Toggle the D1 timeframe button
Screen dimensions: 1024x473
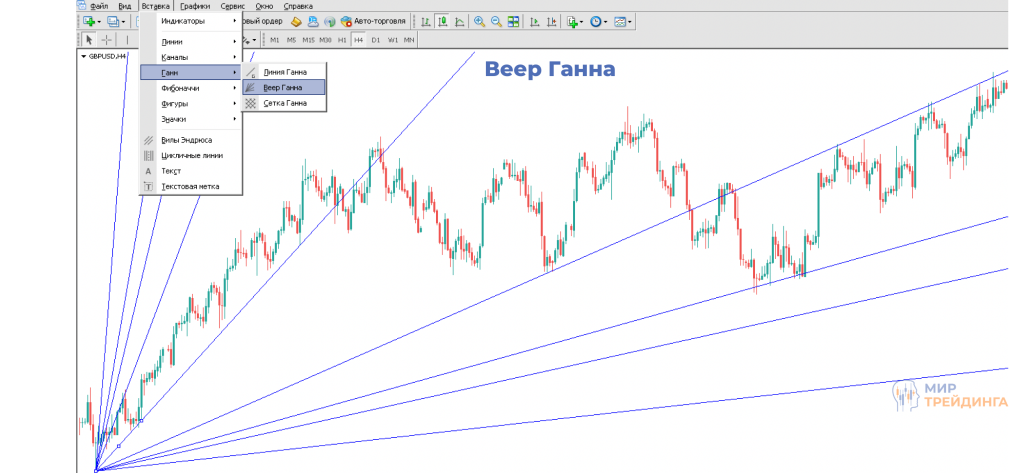[376, 40]
